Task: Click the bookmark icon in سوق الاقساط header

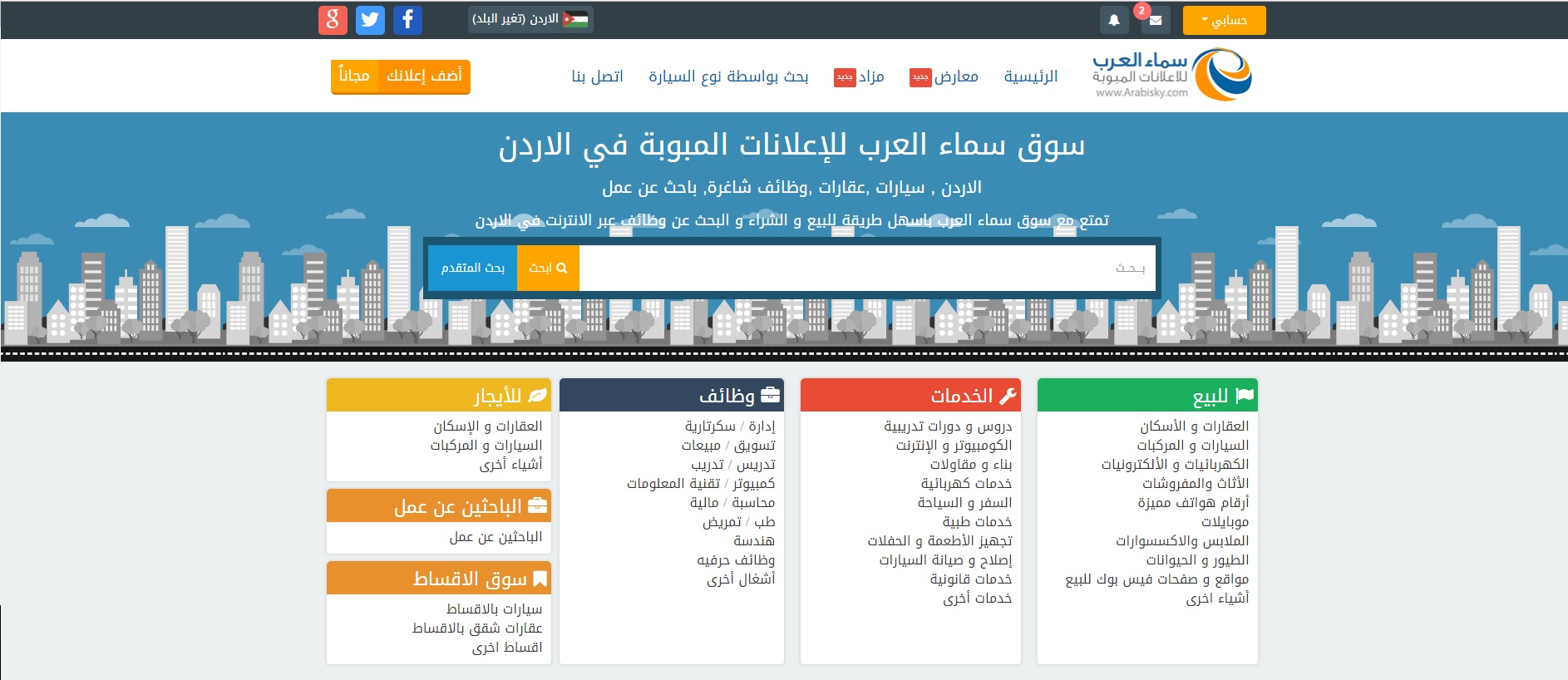Action: 540,579
